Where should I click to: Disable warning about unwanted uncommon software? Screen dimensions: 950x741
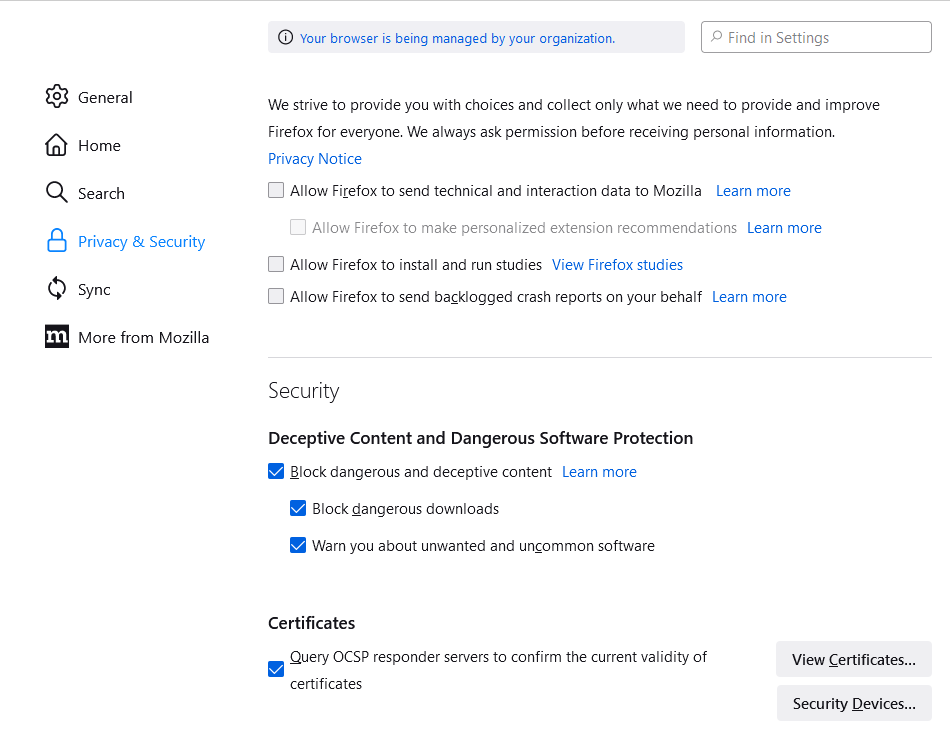coord(298,545)
